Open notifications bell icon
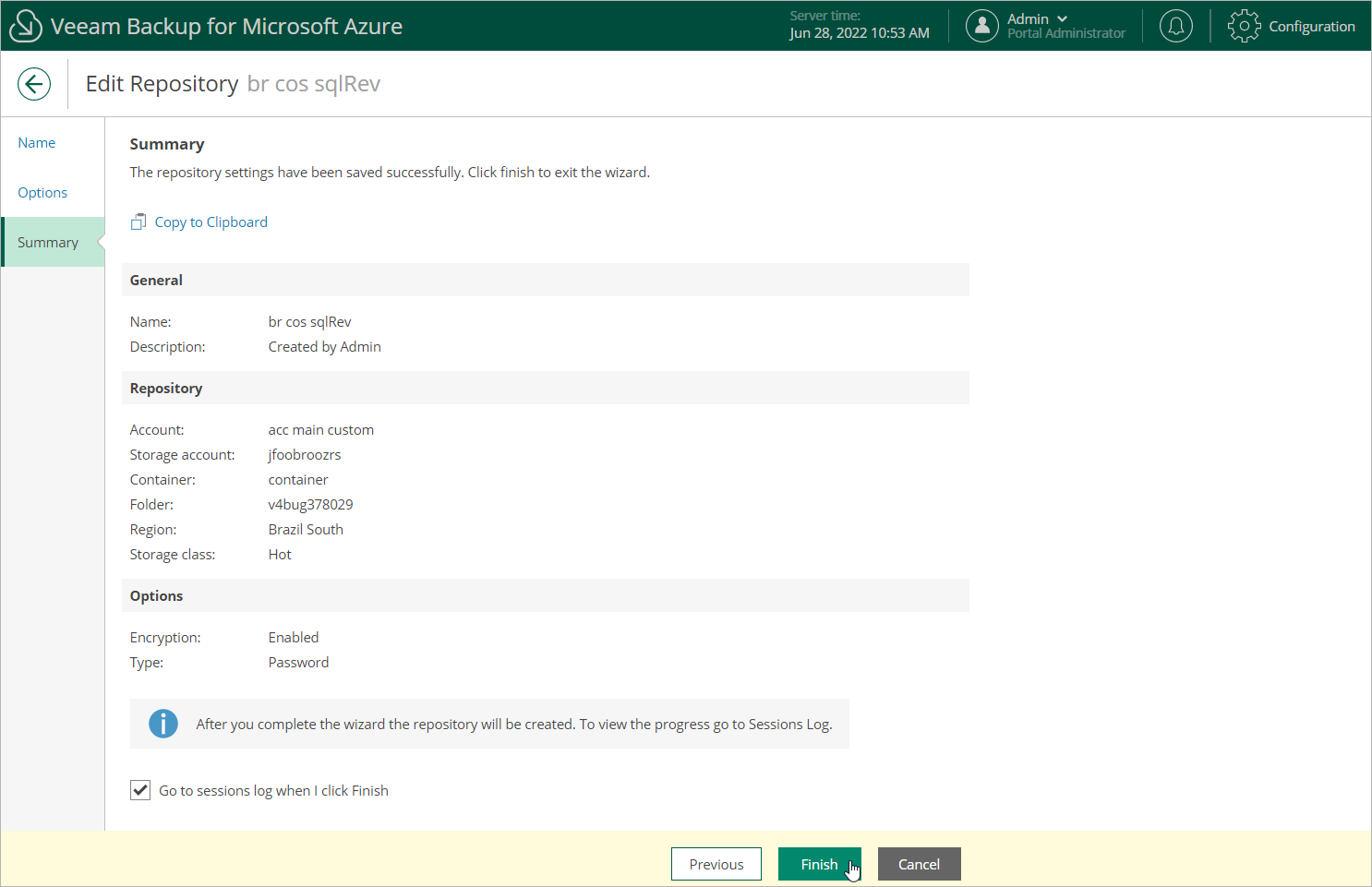The width and height of the screenshot is (1372, 887). click(1176, 26)
